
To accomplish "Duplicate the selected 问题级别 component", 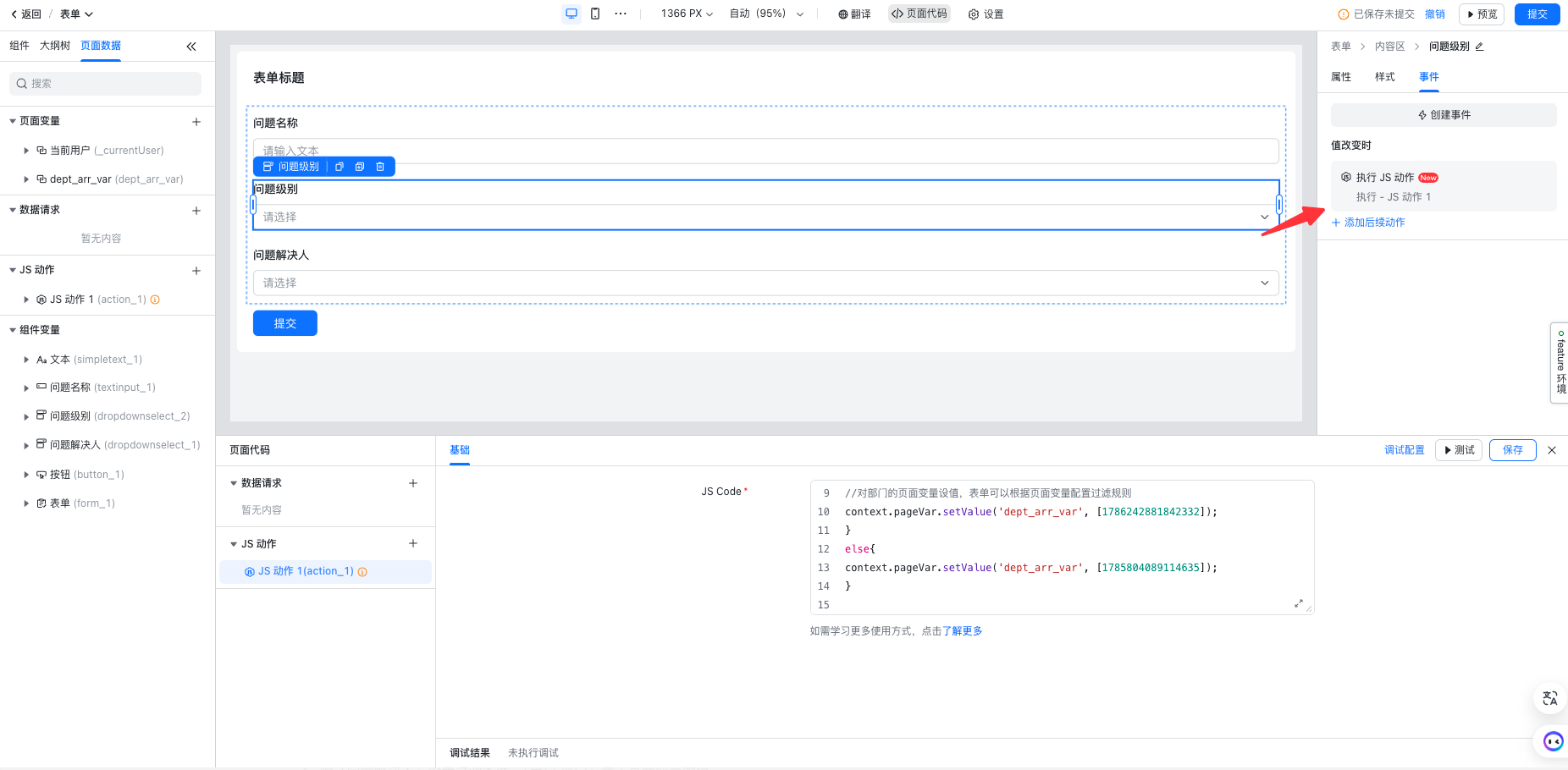I will pyautogui.click(x=360, y=167).
